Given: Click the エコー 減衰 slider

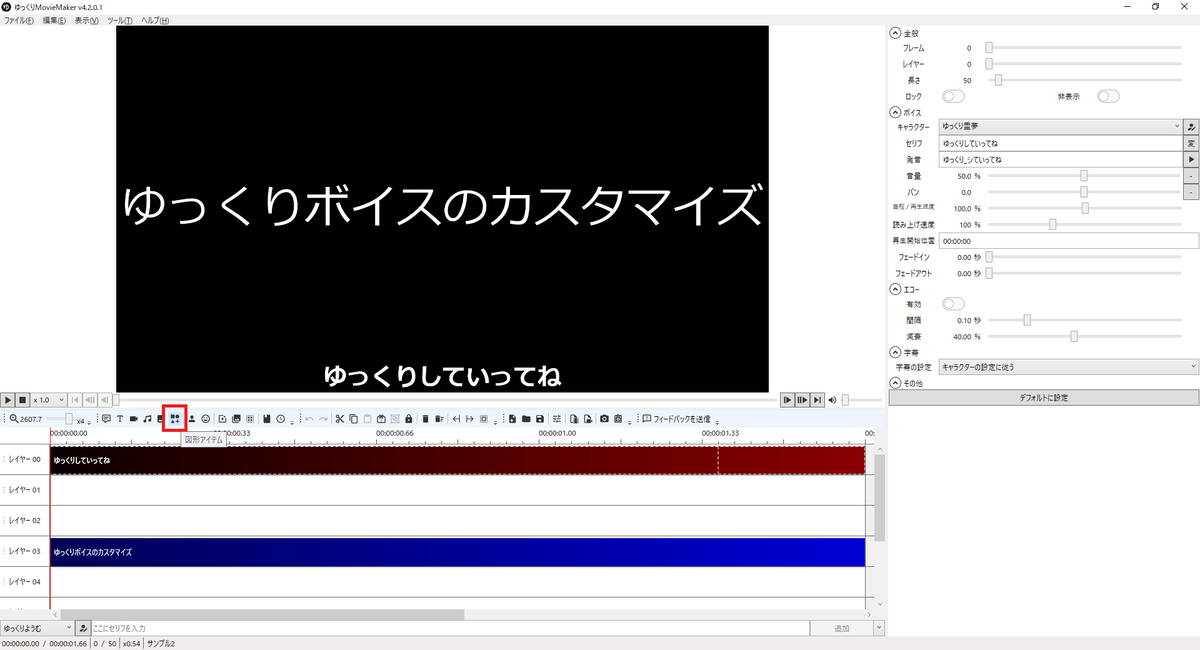Looking at the screenshot, I should (1084, 336).
